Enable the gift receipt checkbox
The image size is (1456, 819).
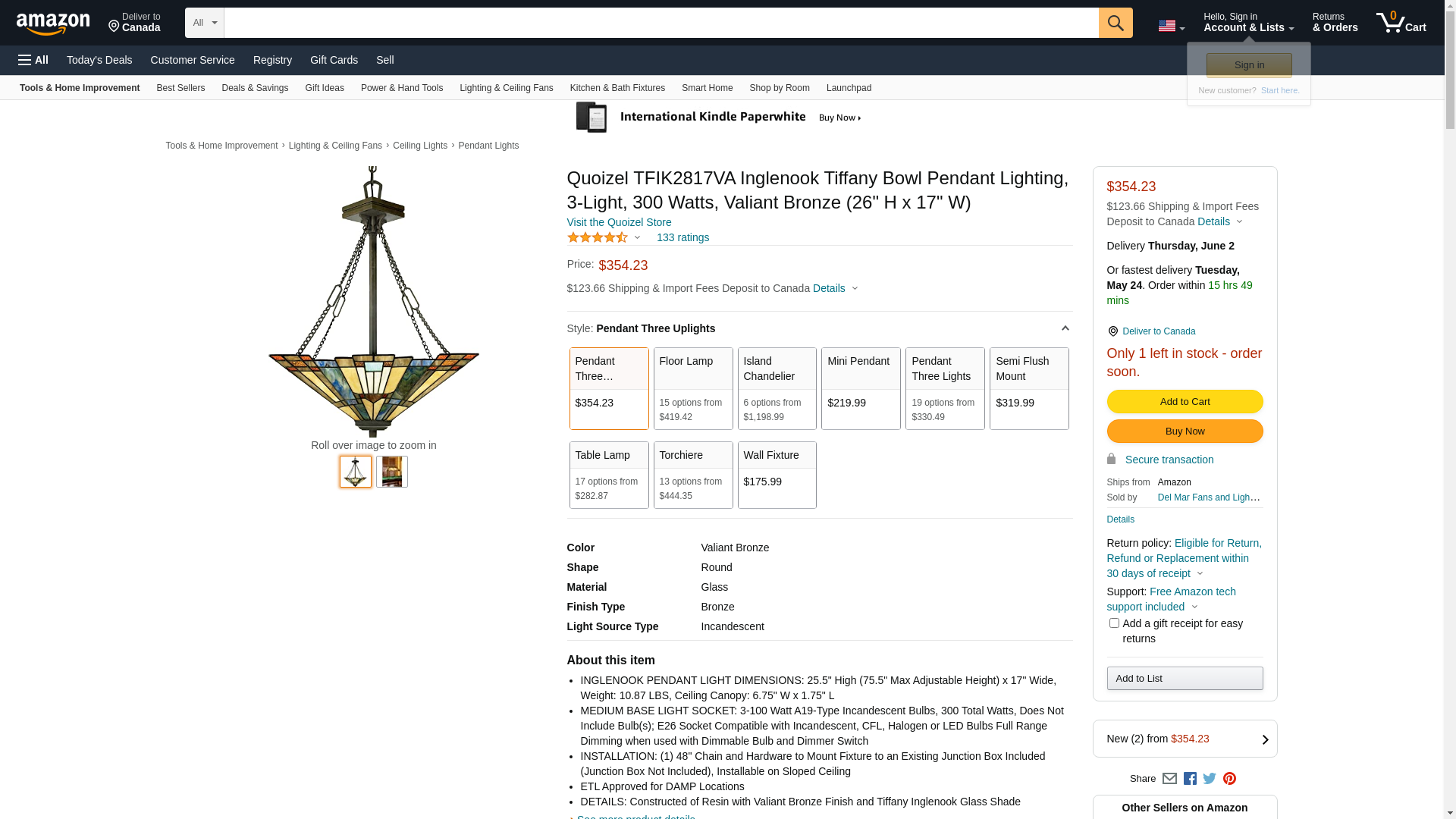pyautogui.click(x=1114, y=623)
